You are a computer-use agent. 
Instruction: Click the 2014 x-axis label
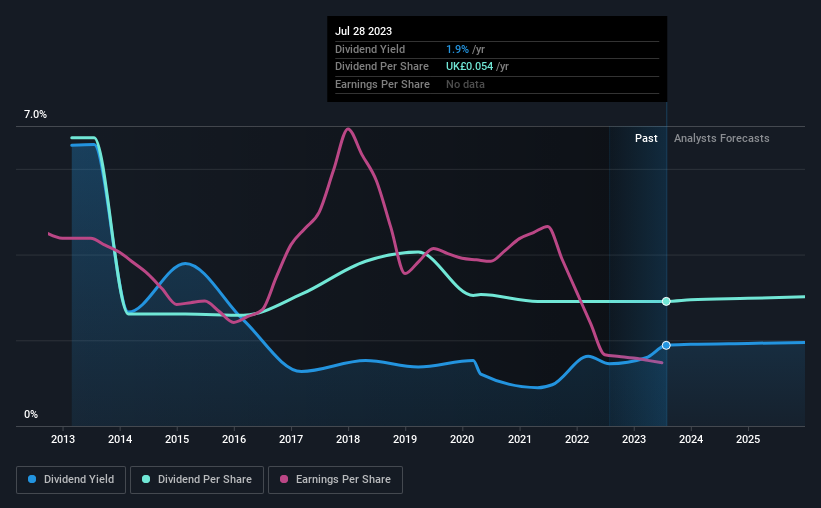pos(120,439)
